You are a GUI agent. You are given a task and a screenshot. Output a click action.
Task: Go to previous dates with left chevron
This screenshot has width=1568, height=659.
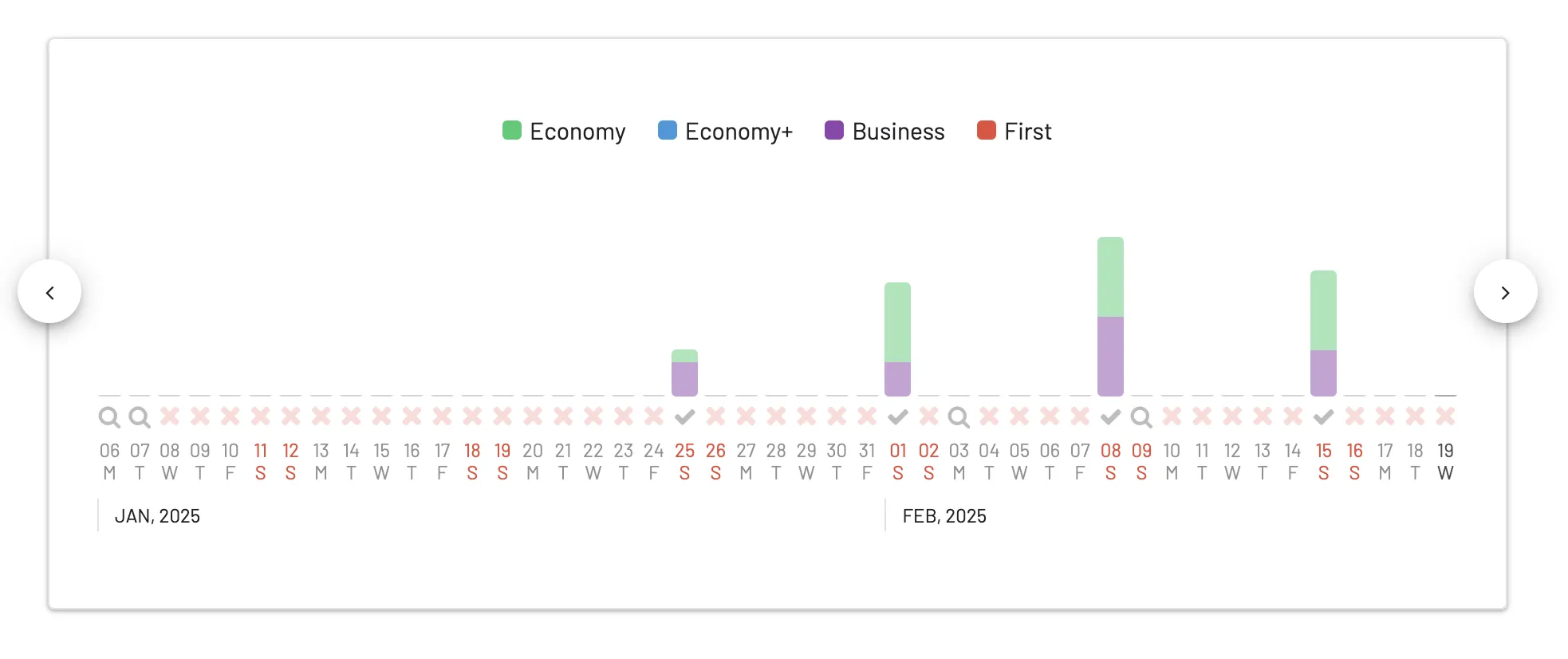coord(49,292)
